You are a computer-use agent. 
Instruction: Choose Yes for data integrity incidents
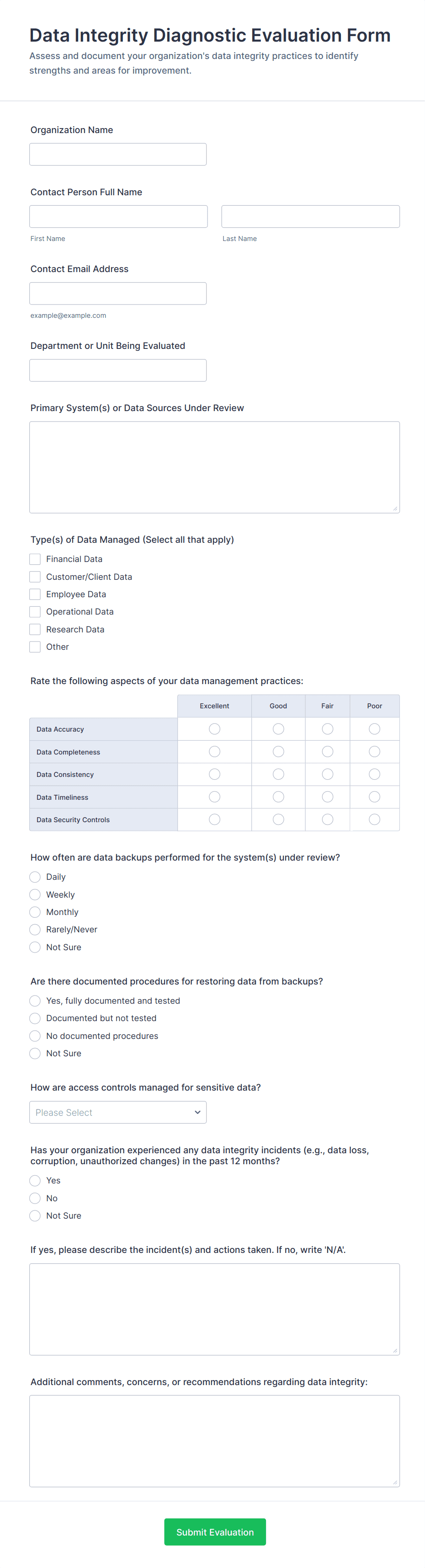click(x=35, y=1180)
